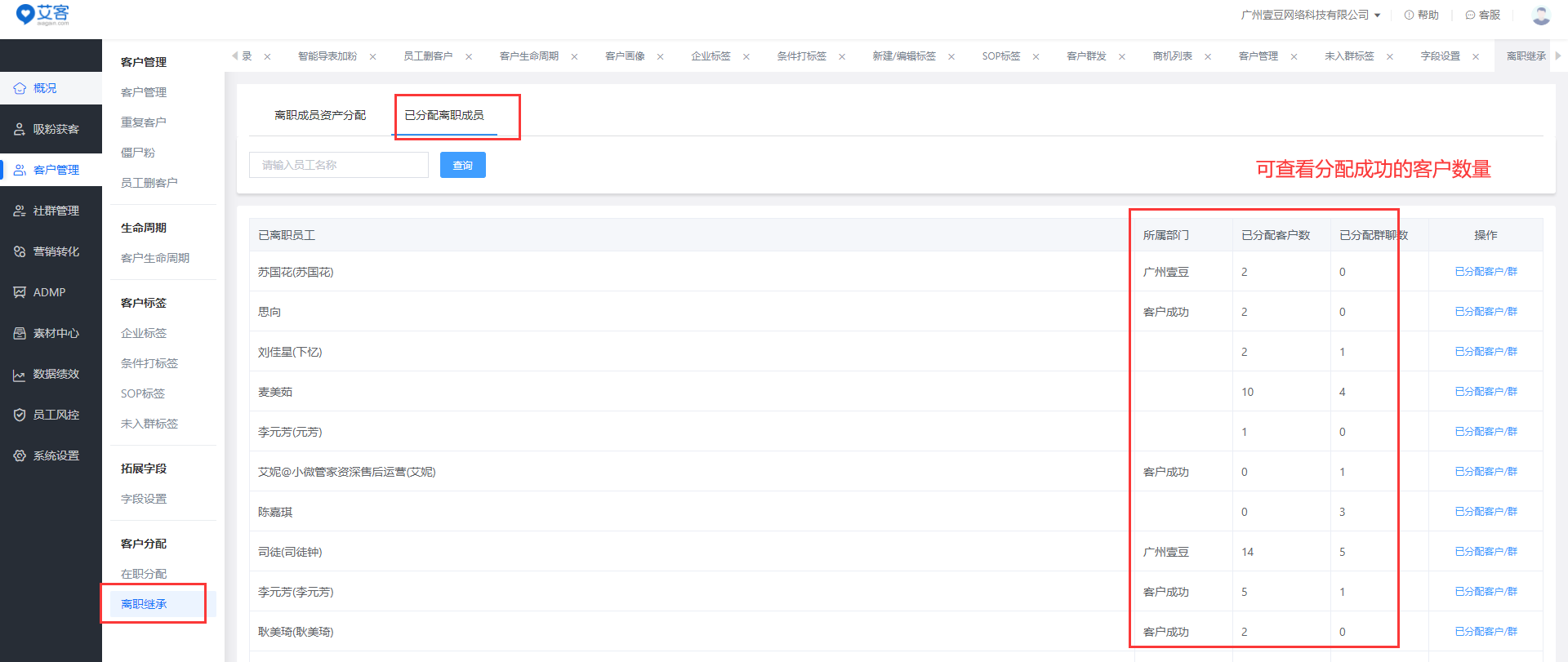Click the 营销转化 sidebar icon
The width and height of the screenshot is (1568, 662).
[20, 251]
